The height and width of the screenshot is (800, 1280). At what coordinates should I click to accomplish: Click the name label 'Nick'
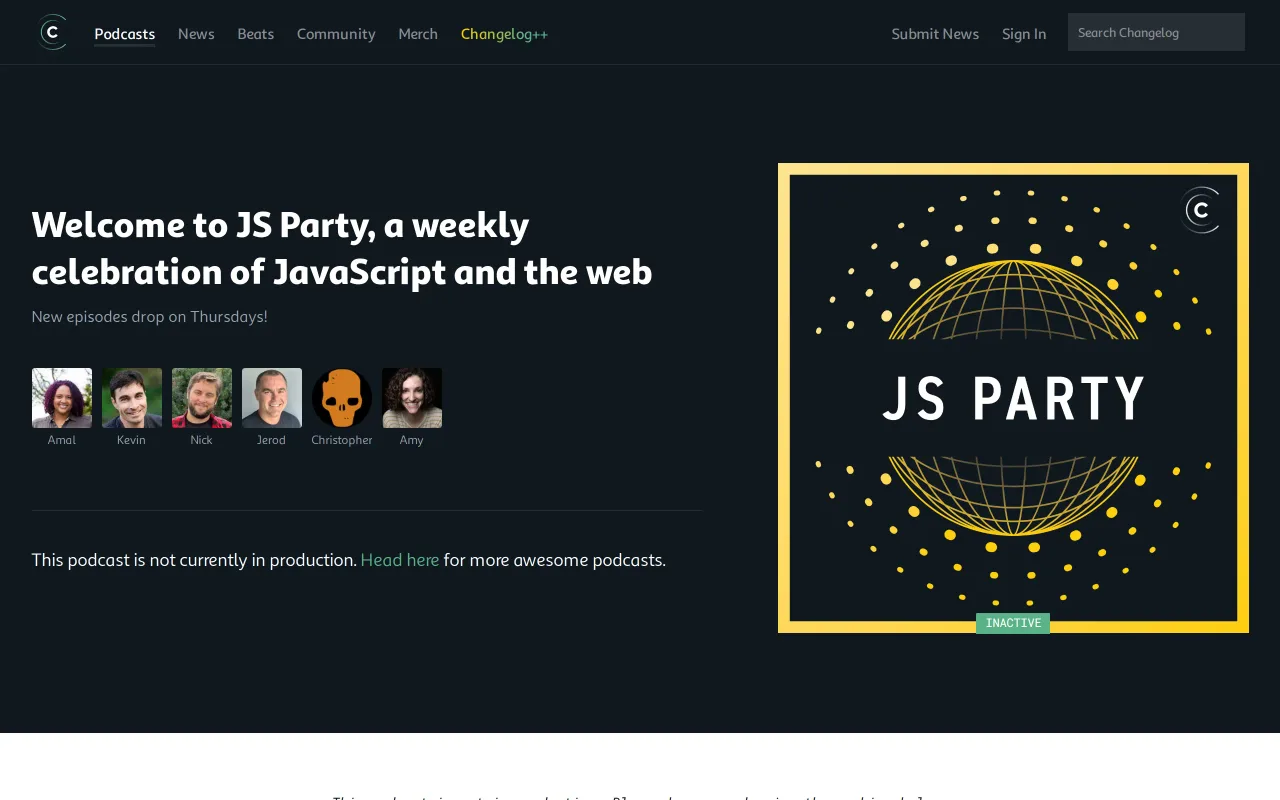point(201,440)
